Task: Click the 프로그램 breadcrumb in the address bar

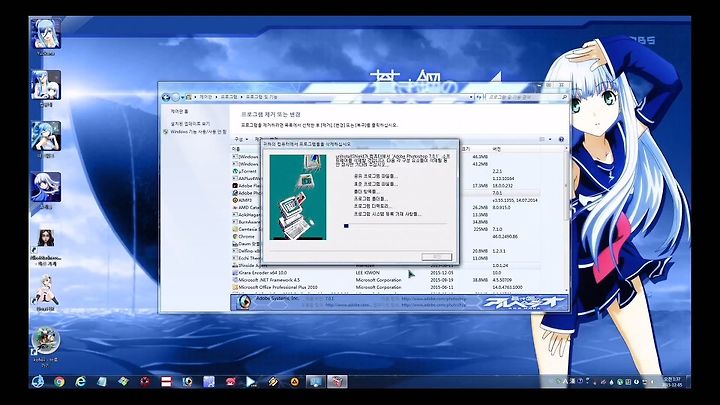Action: coord(229,97)
